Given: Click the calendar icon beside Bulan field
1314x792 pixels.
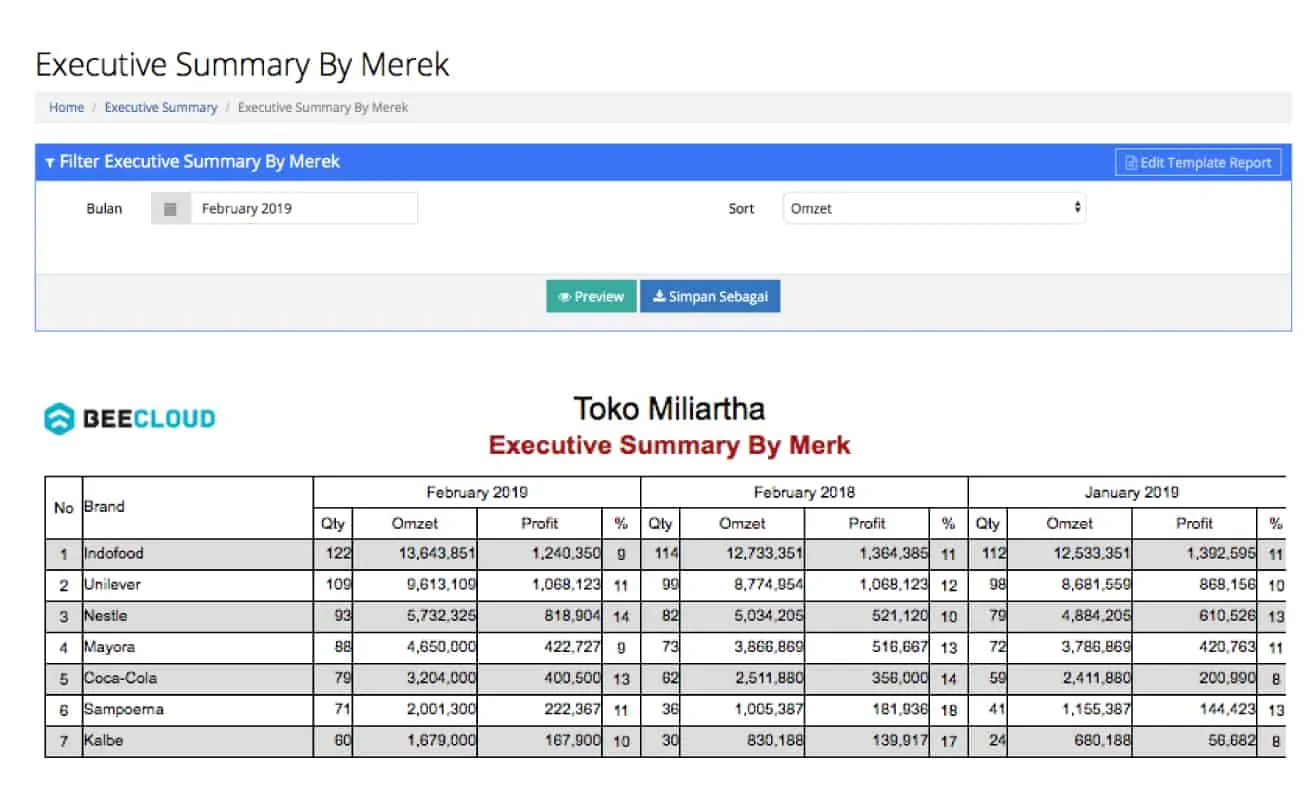Looking at the screenshot, I should pyautogui.click(x=170, y=209).
